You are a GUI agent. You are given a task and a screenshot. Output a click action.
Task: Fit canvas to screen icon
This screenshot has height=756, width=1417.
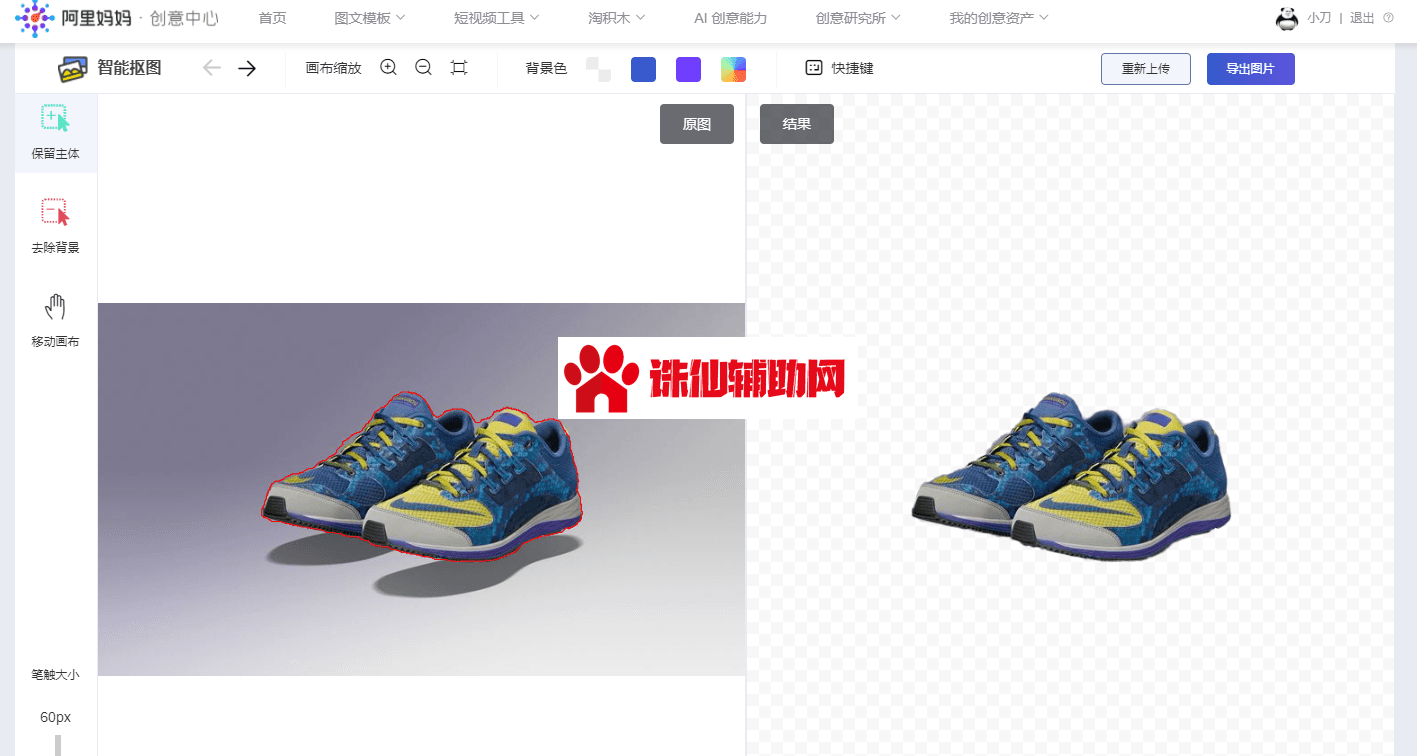pos(459,68)
